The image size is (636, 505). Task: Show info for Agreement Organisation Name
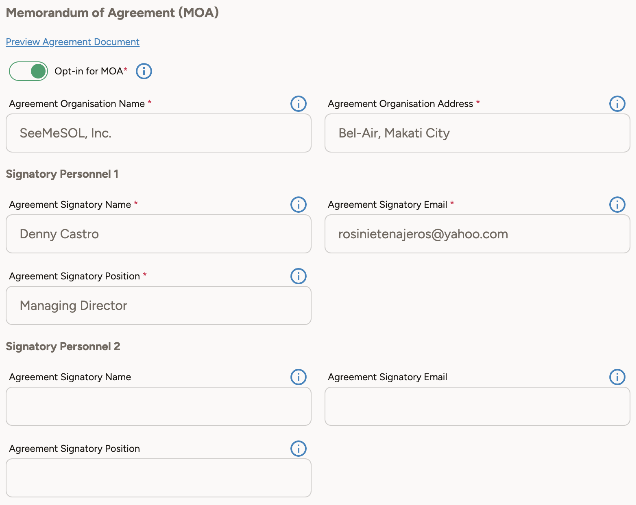coord(298,104)
